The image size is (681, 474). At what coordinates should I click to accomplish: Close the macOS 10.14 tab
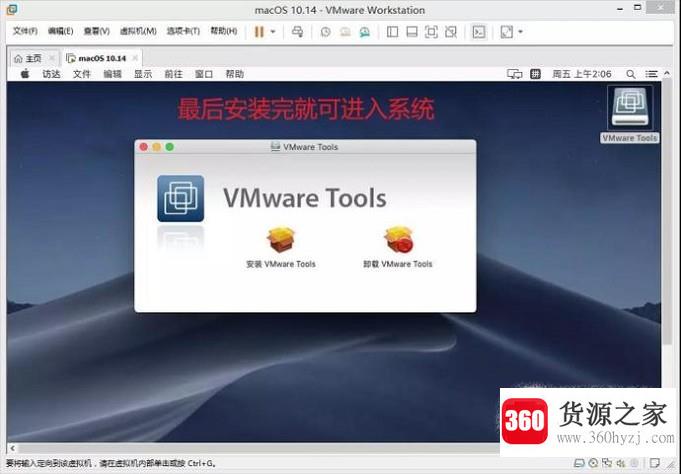coord(135,58)
